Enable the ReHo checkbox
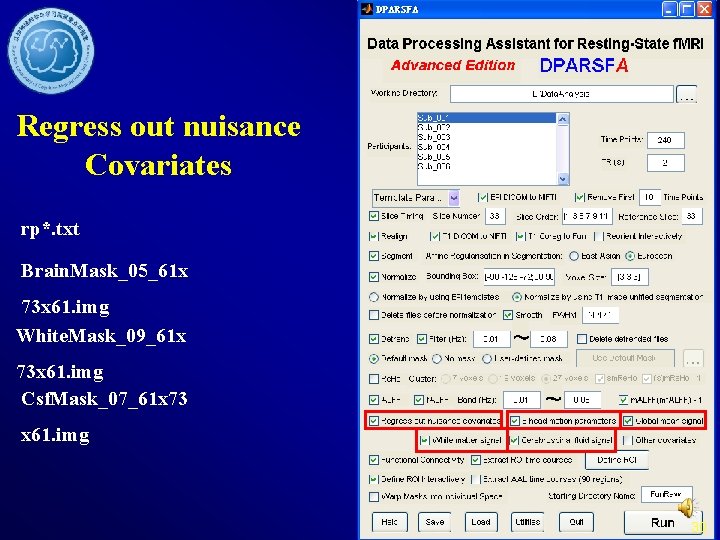The height and width of the screenshot is (540, 720). tap(374, 379)
